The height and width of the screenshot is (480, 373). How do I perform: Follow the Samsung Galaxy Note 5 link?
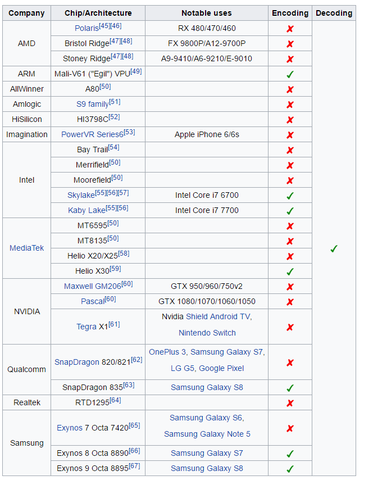pyautogui.click(x=207, y=434)
